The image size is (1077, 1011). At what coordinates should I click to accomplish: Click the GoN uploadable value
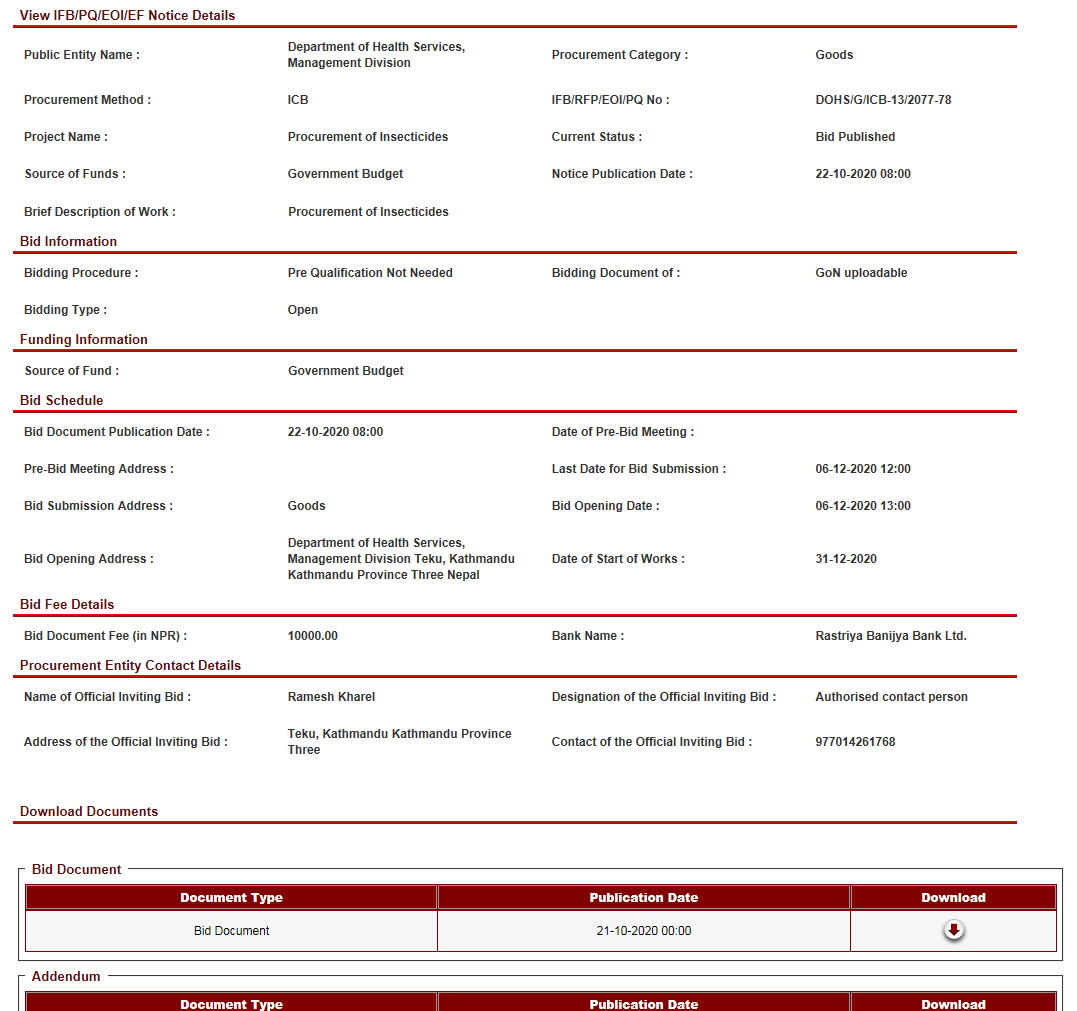pos(861,273)
